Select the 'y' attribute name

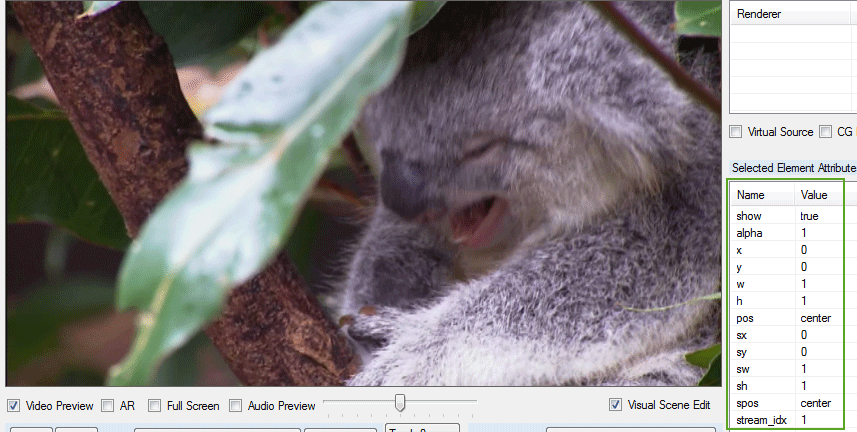pos(739,267)
